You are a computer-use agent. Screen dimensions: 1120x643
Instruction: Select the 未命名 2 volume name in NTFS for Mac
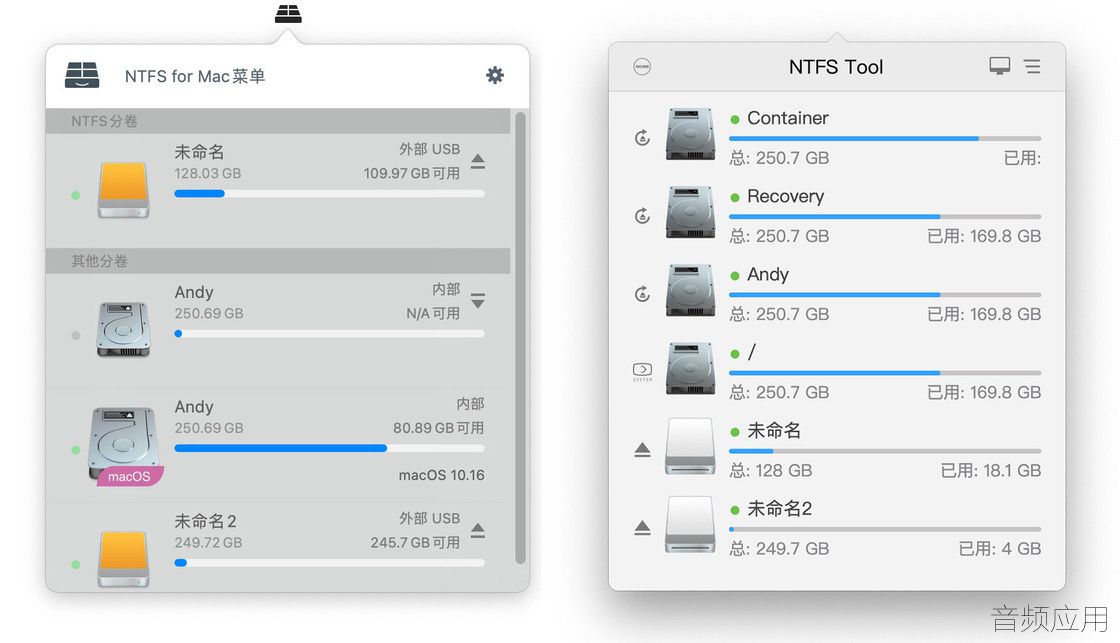point(205,521)
